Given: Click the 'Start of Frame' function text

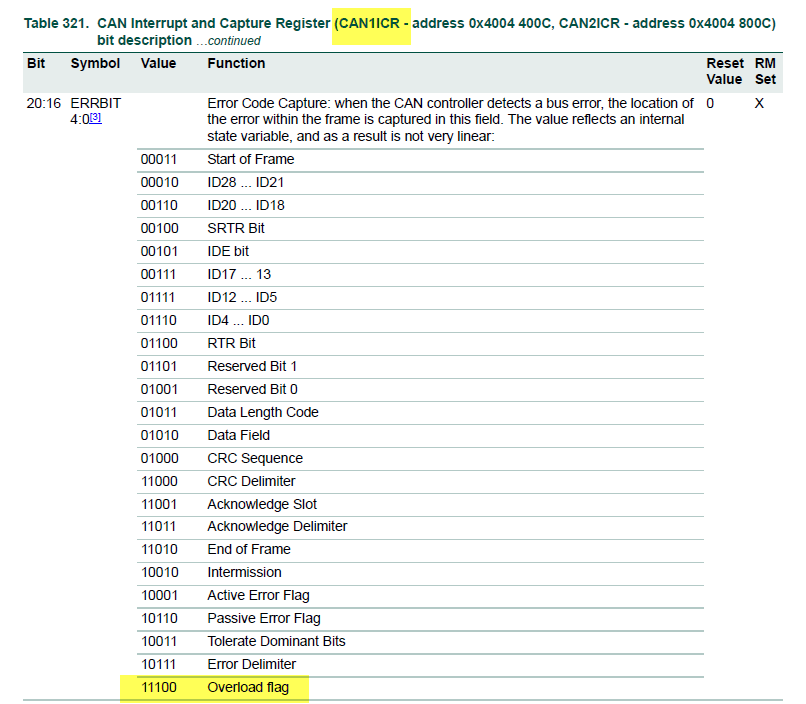Looking at the screenshot, I should click(x=251, y=159).
